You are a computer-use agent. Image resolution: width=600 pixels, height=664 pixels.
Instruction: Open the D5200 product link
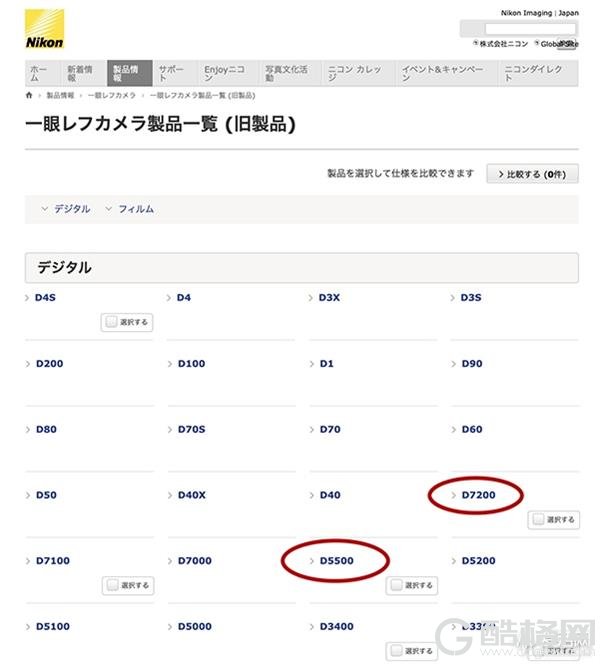click(x=478, y=561)
